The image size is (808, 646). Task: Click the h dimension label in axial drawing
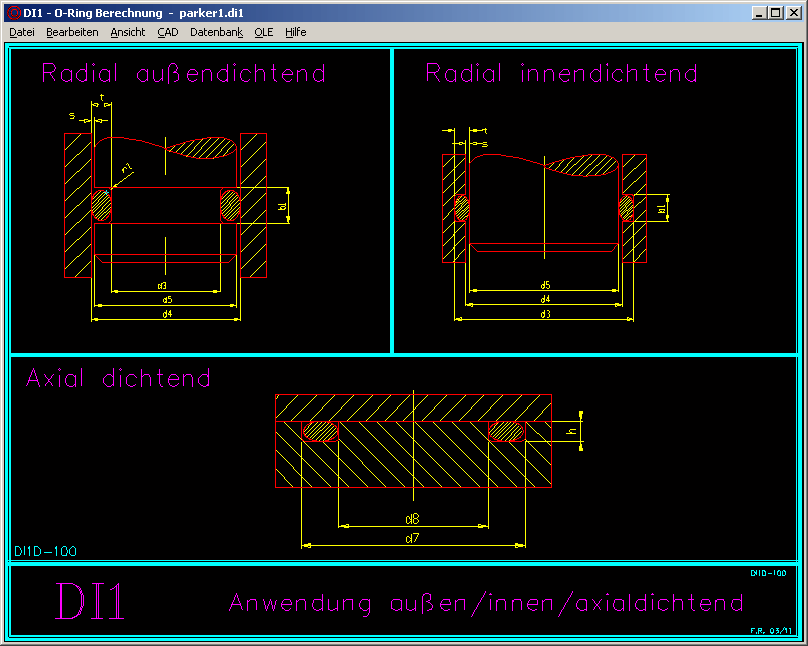571,430
